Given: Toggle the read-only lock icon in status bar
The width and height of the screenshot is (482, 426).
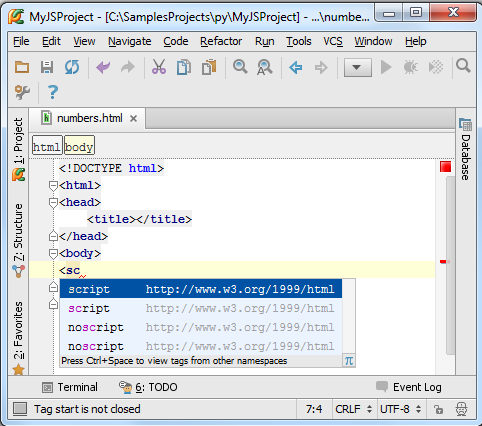Looking at the screenshot, I should (x=438, y=409).
